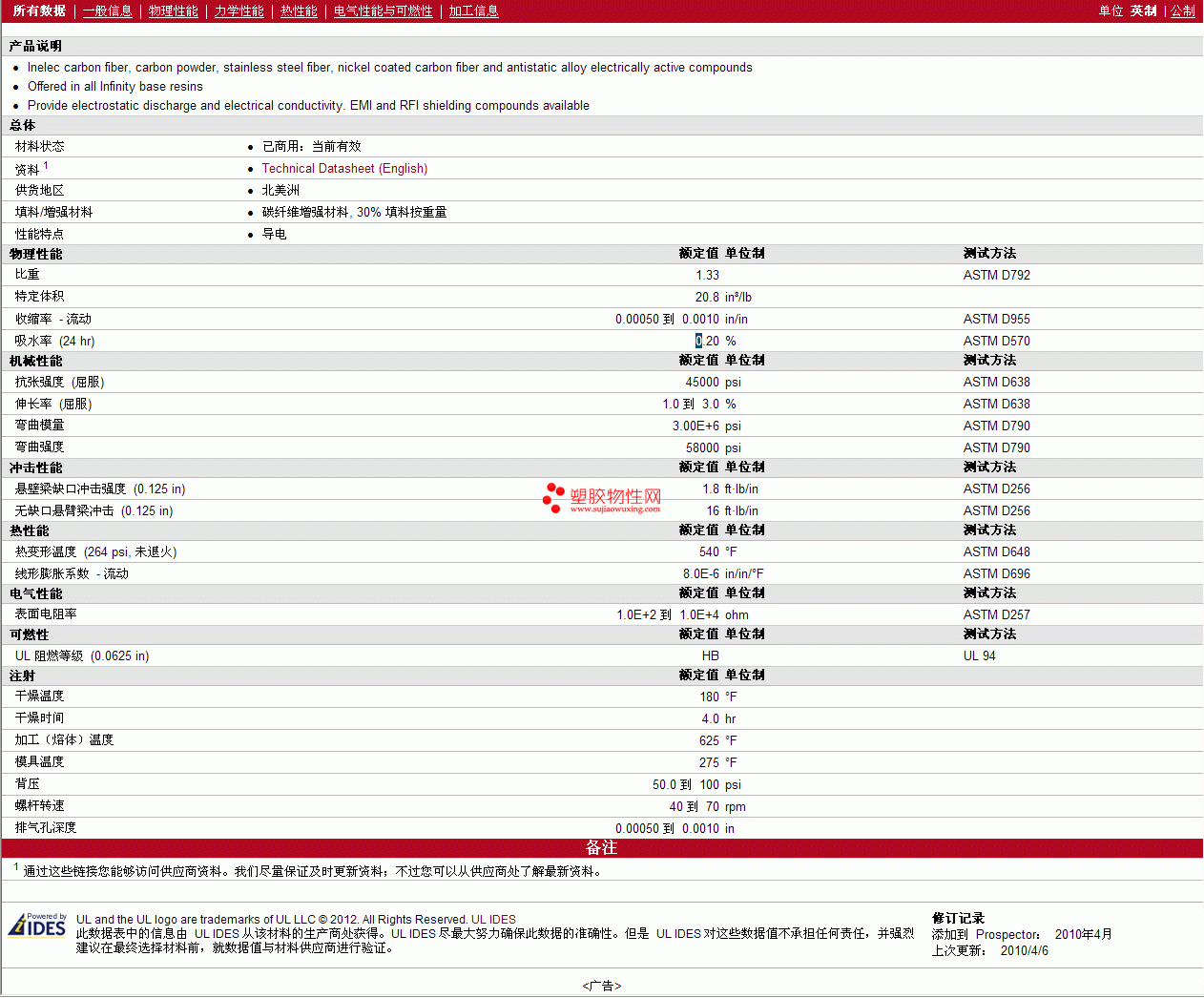This screenshot has height=998, width=1204.
Task: Click the 3.00E+6 flexural modulus value
Action: coord(696,426)
